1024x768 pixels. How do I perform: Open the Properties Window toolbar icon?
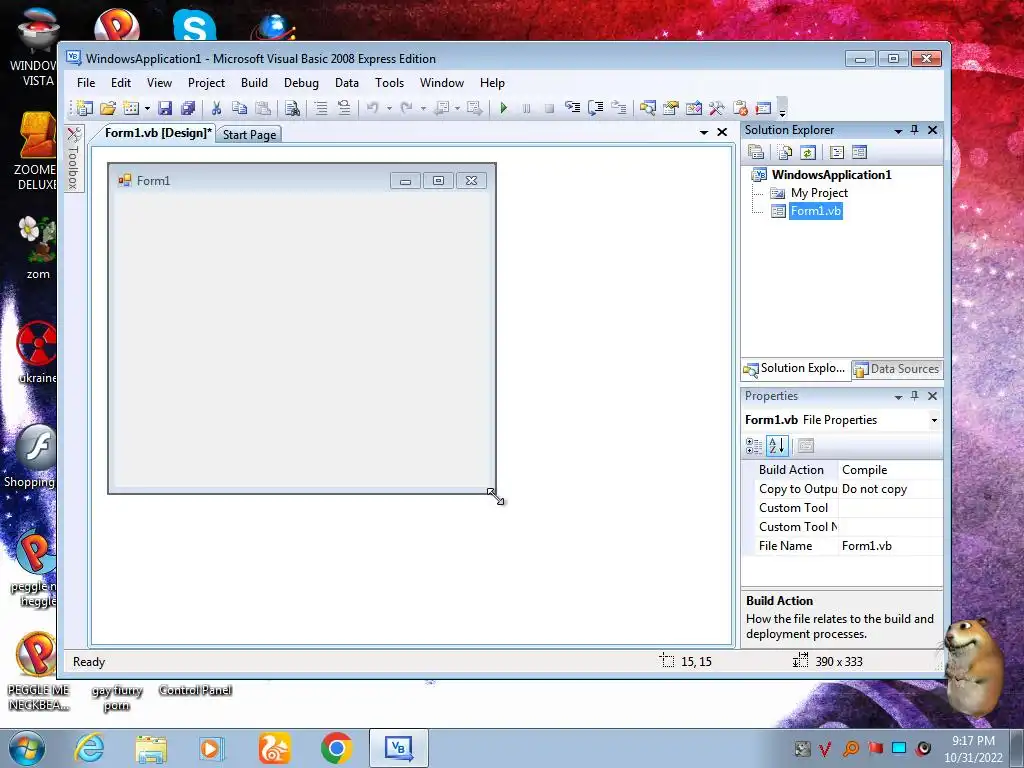[670, 108]
